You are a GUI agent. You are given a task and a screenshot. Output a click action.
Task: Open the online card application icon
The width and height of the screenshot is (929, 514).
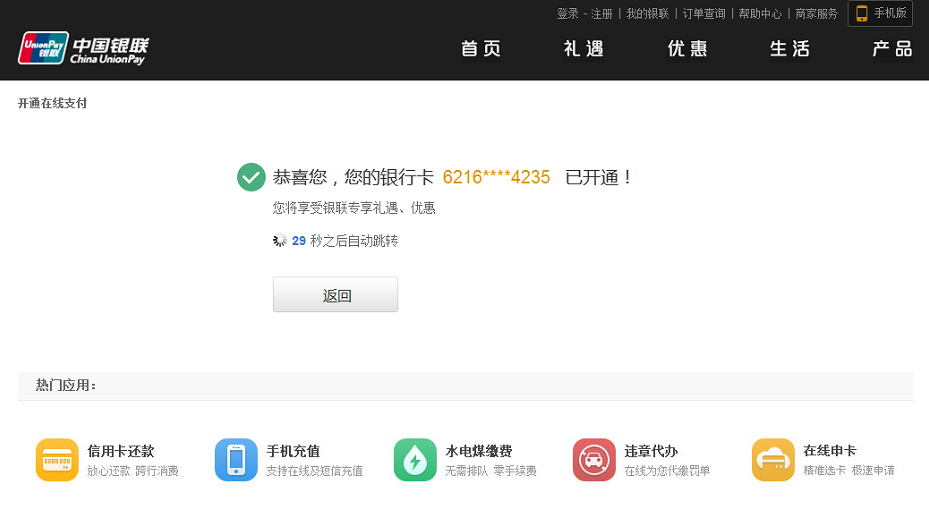pyautogui.click(x=773, y=460)
